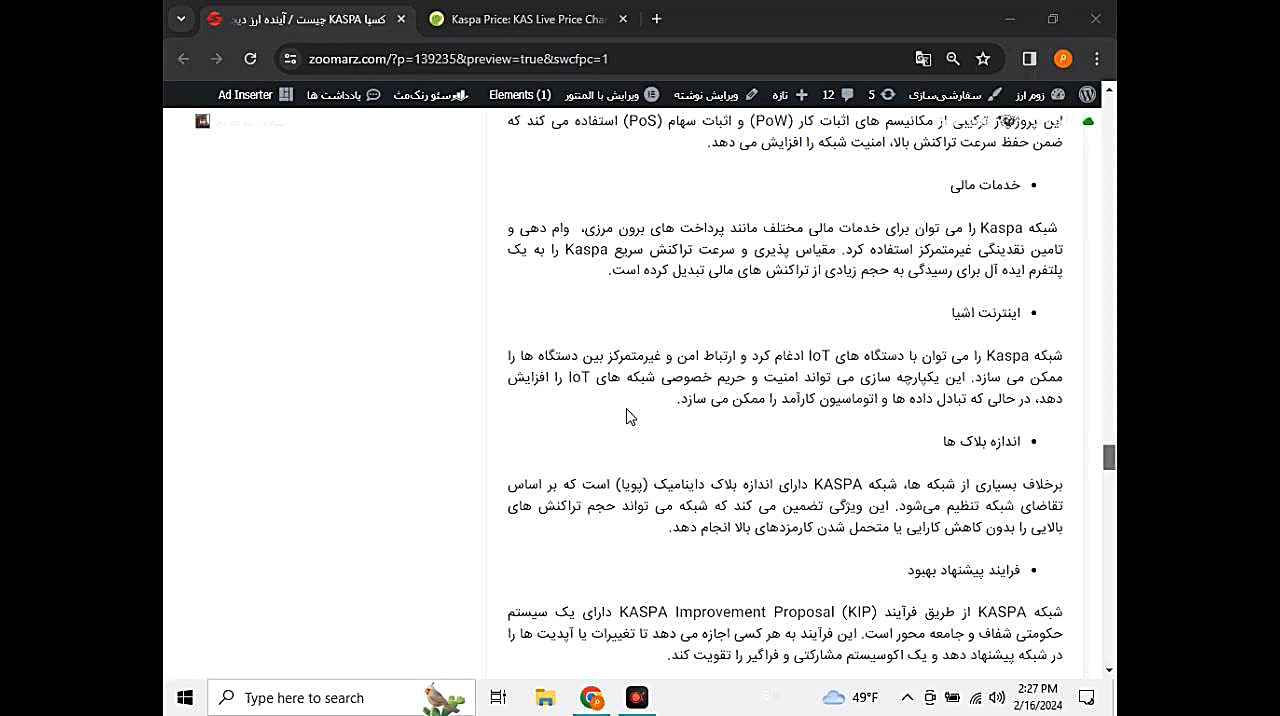The width and height of the screenshot is (1280, 716).
Task: Open the Chrome profile avatar
Action: [1063, 59]
